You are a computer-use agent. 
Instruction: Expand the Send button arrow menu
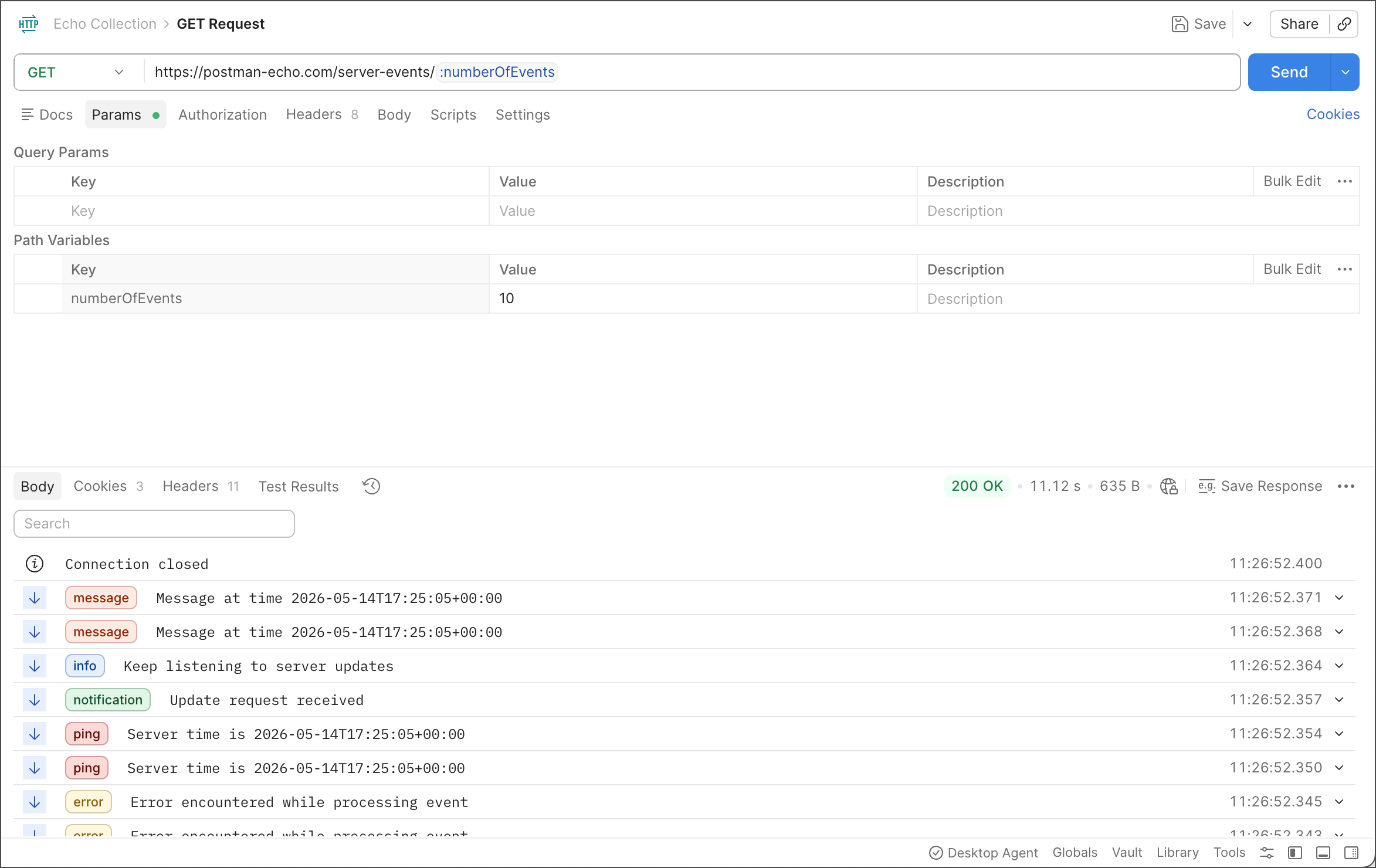1345,72
